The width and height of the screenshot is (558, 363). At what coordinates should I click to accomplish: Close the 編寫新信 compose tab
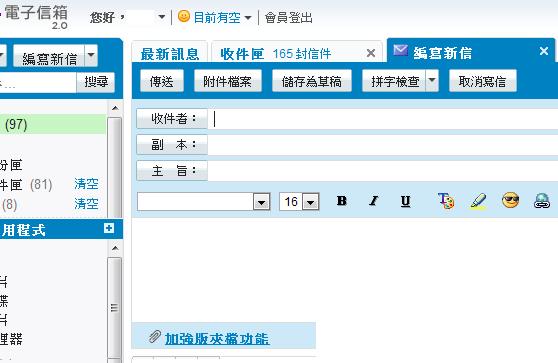544,51
